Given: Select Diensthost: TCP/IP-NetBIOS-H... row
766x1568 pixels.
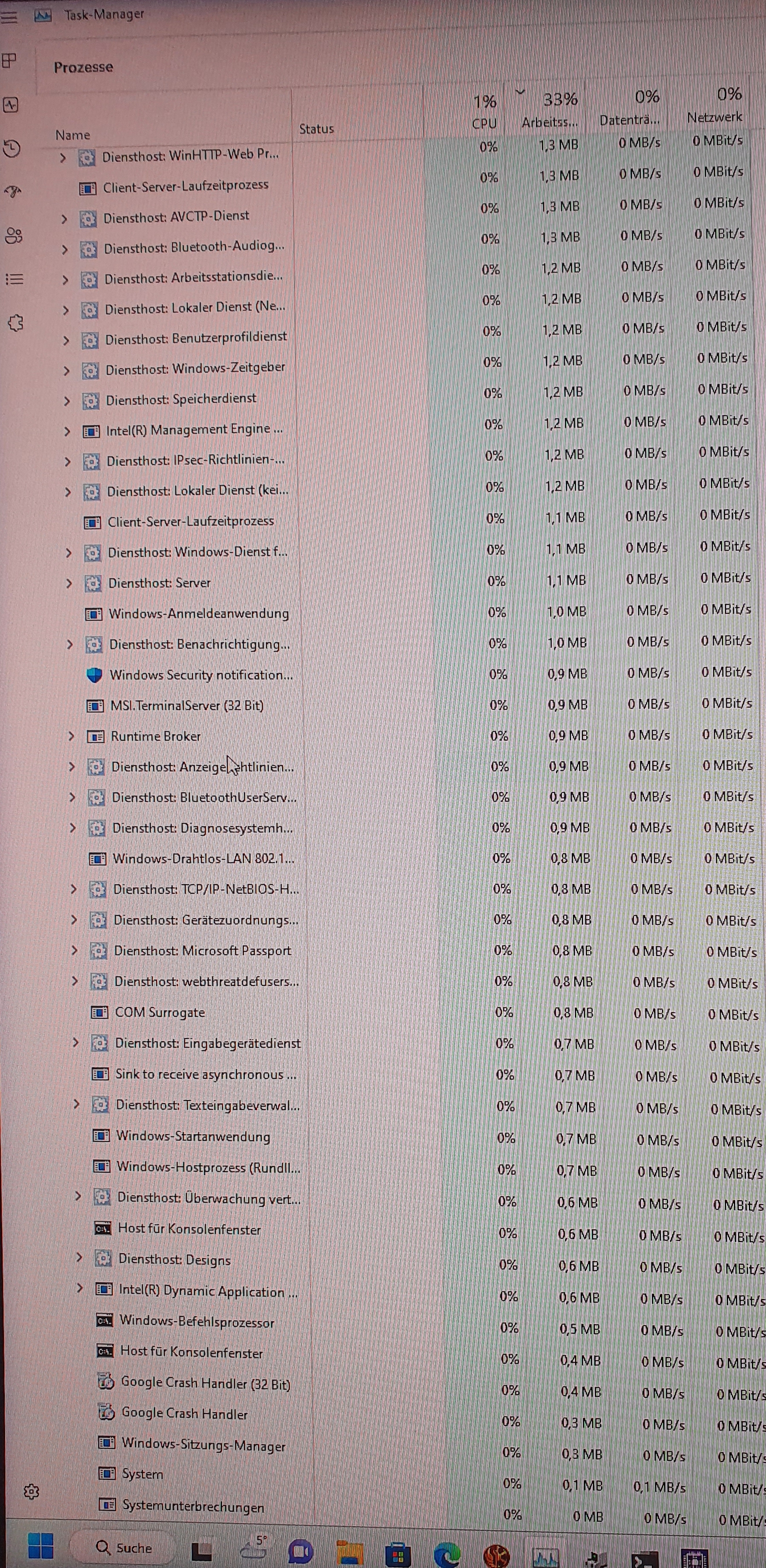Looking at the screenshot, I should tap(206, 889).
